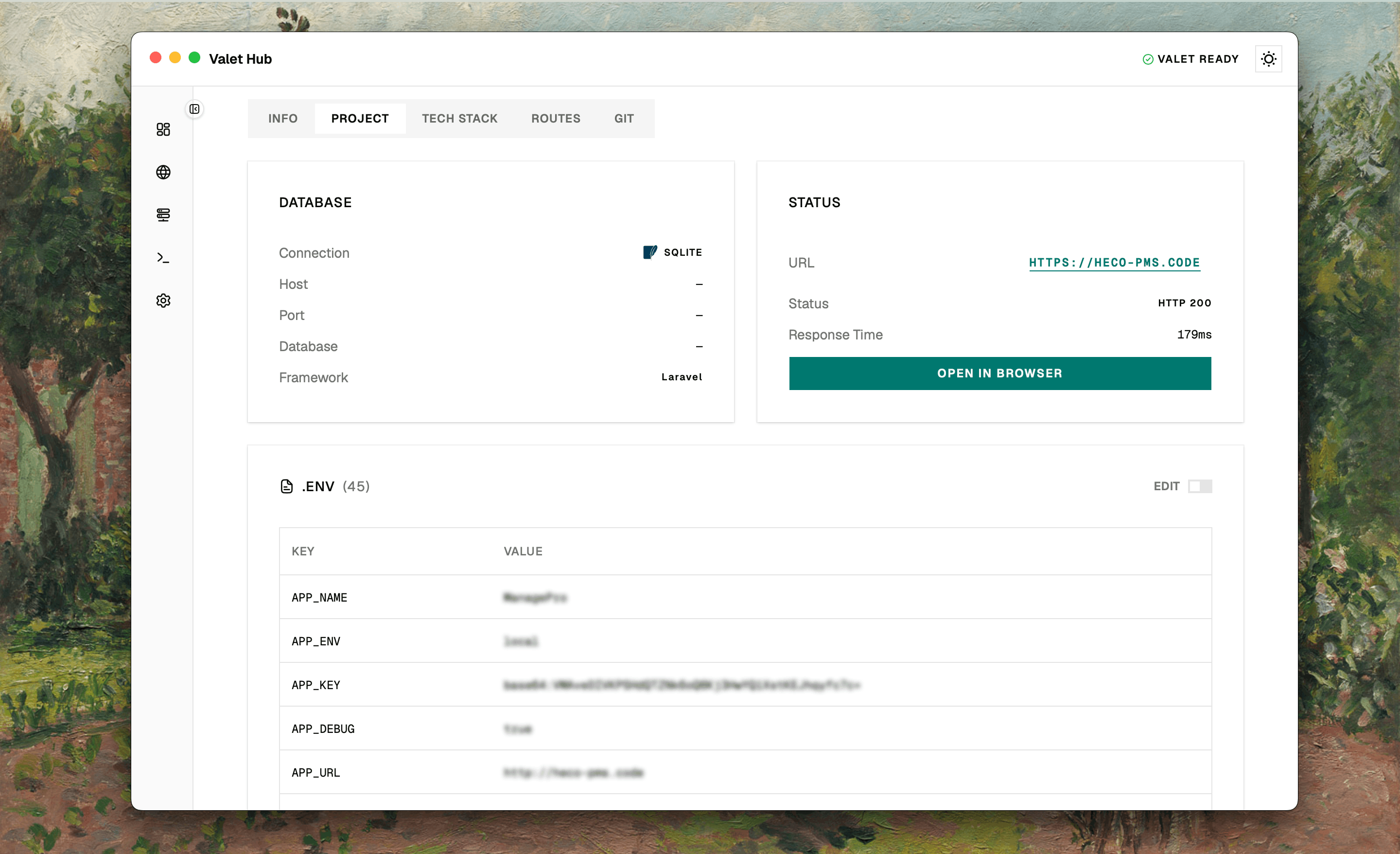
Task: Click the Valet Hub window title
Action: point(240,58)
